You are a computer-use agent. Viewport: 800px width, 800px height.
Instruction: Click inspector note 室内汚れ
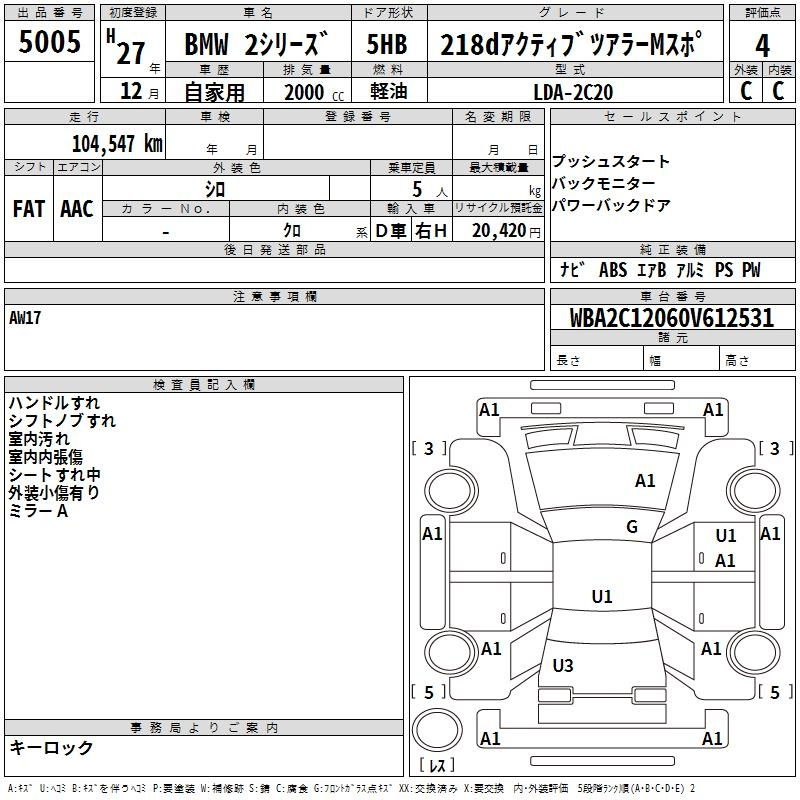tap(39, 439)
